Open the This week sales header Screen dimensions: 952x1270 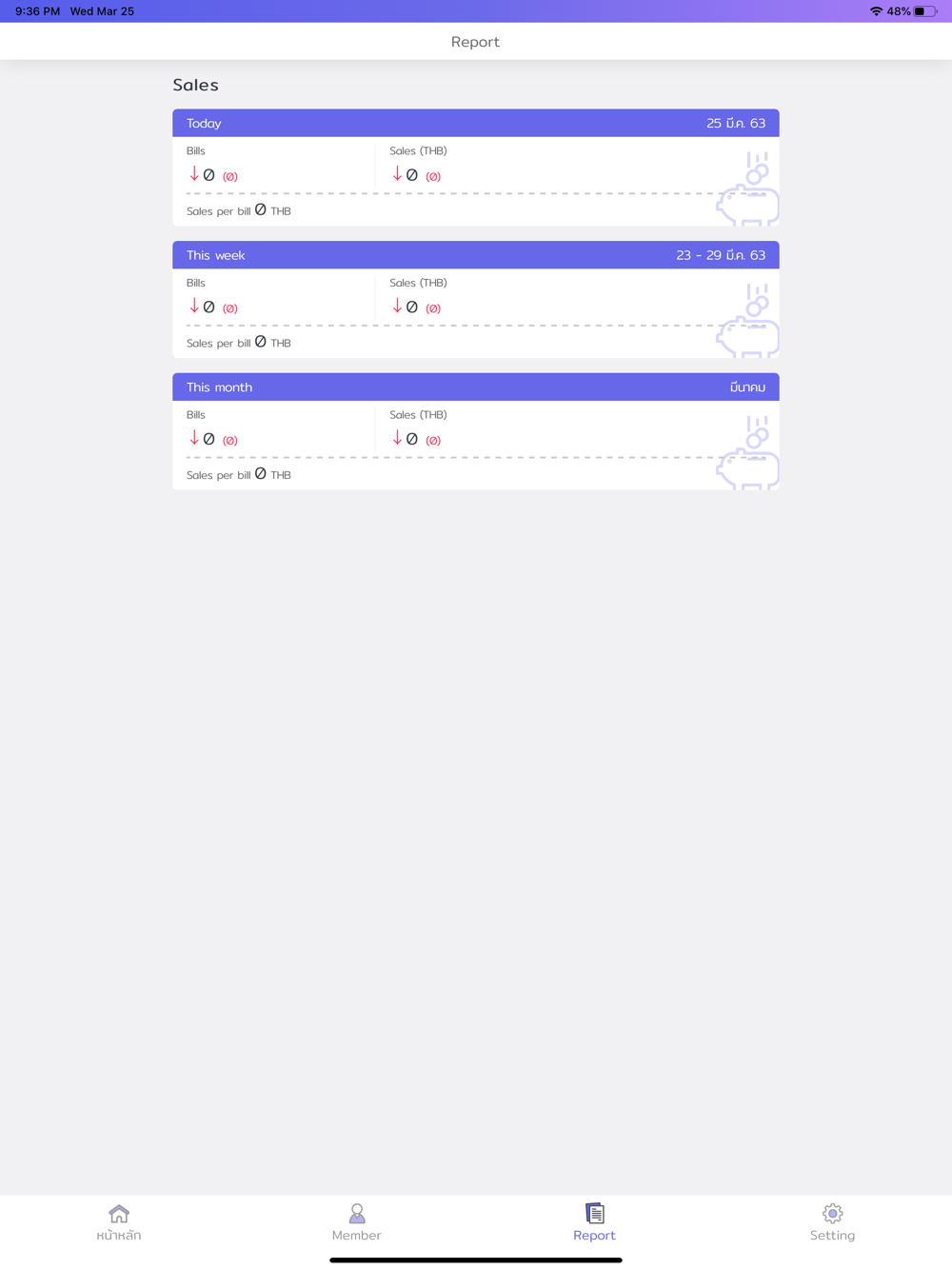[x=476, y=255]
